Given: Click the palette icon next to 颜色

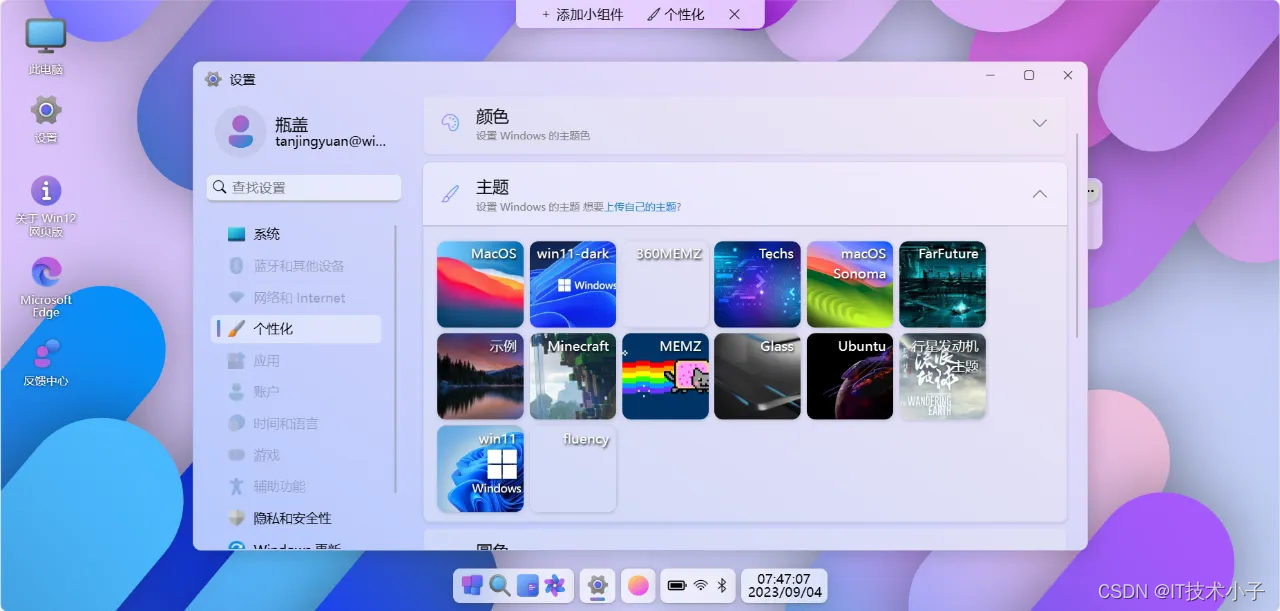Looking at the screenshot, I should tap(451, 123).
